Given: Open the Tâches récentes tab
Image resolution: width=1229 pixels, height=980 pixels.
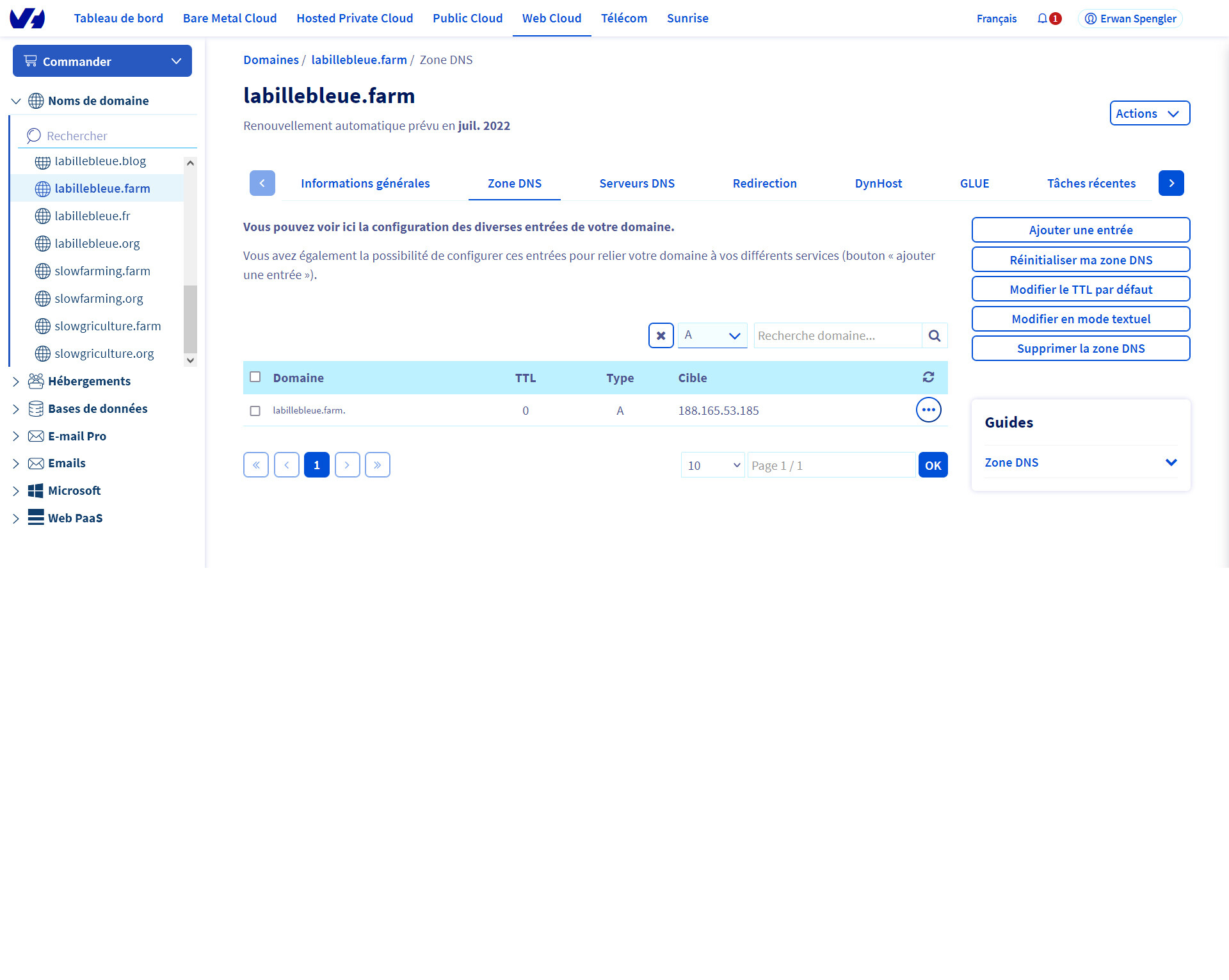Looking at the screenshot, I should point(1091,184).
